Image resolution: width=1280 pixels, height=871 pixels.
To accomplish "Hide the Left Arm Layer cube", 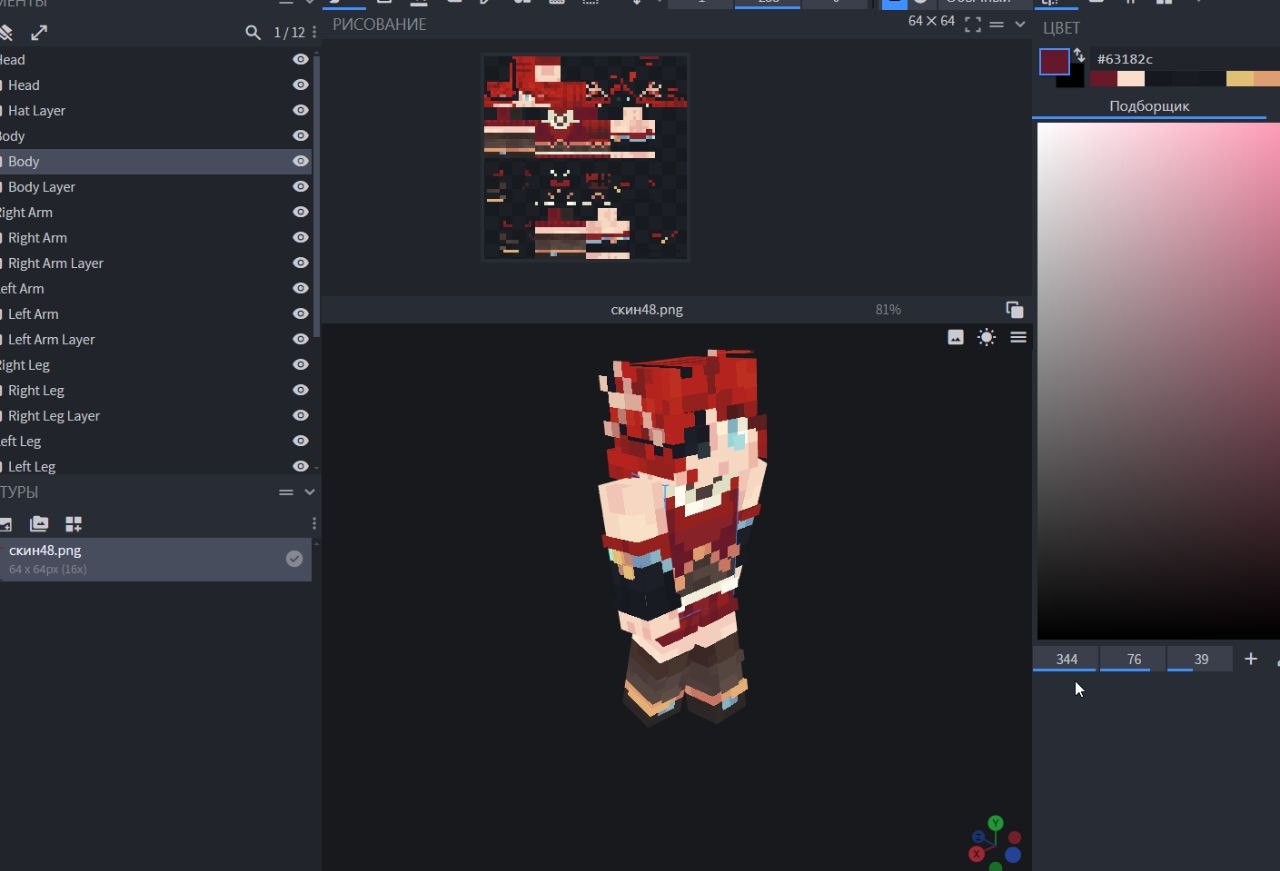I will 300,339.
